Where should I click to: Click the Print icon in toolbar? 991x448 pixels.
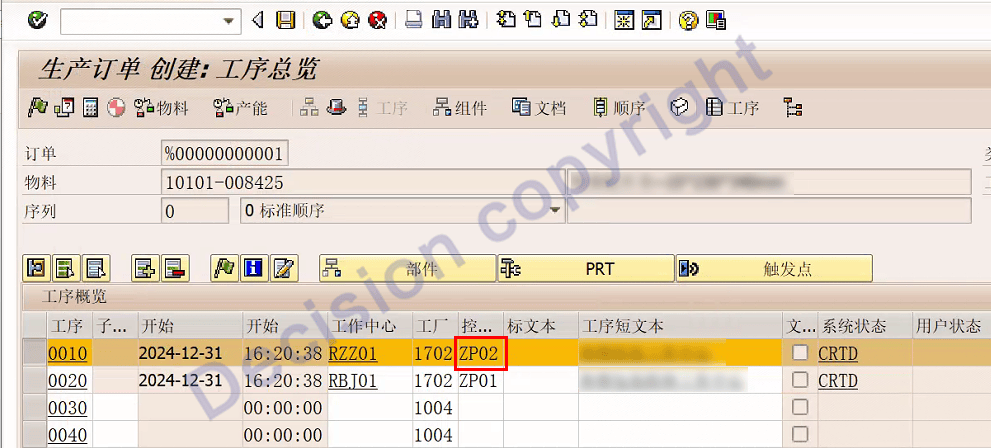413,20
